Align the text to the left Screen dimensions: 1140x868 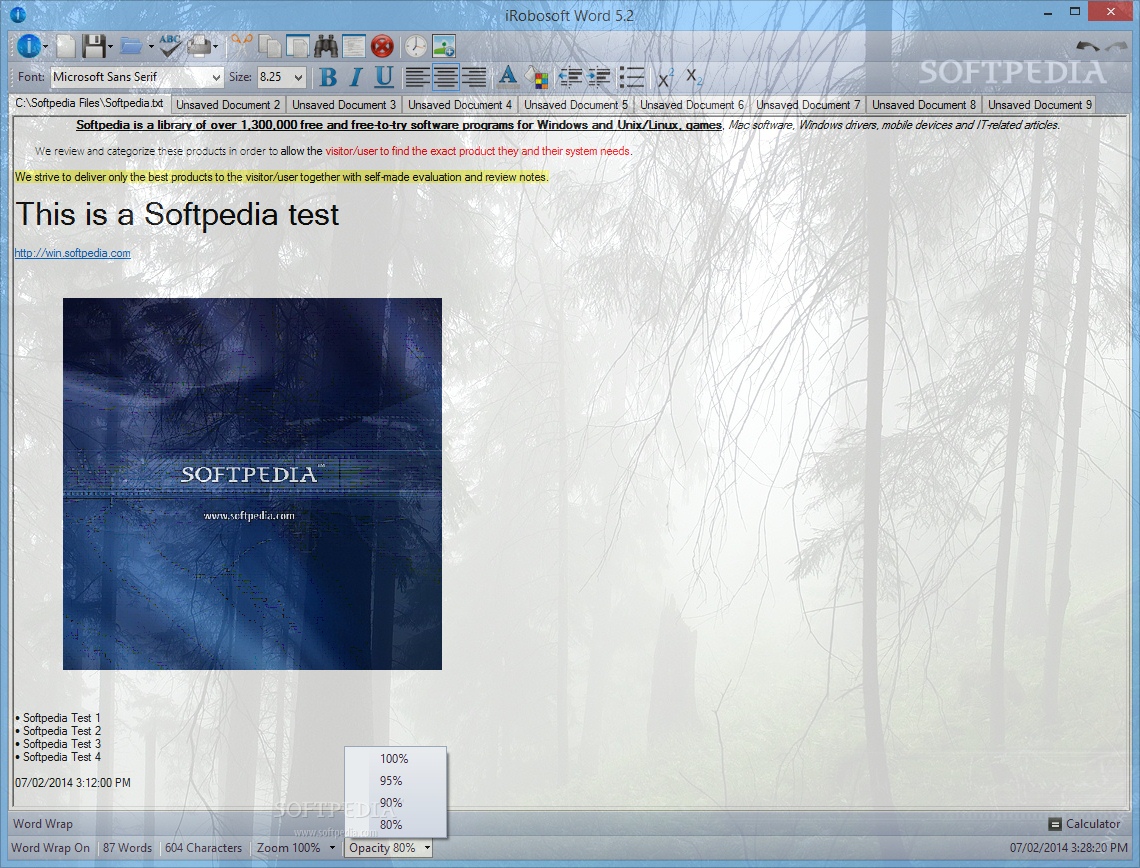point(417,76)
